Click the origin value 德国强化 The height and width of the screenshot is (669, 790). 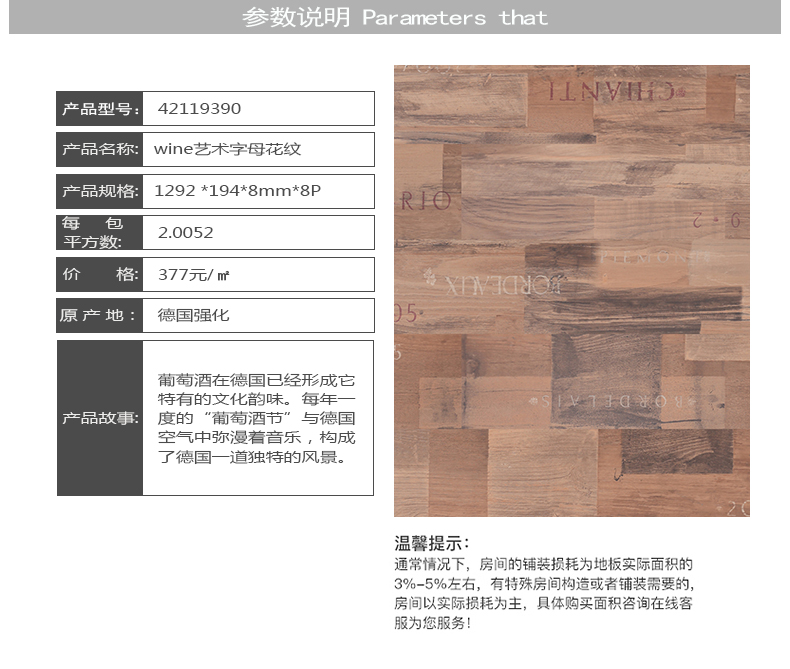[x=193, y=315]
